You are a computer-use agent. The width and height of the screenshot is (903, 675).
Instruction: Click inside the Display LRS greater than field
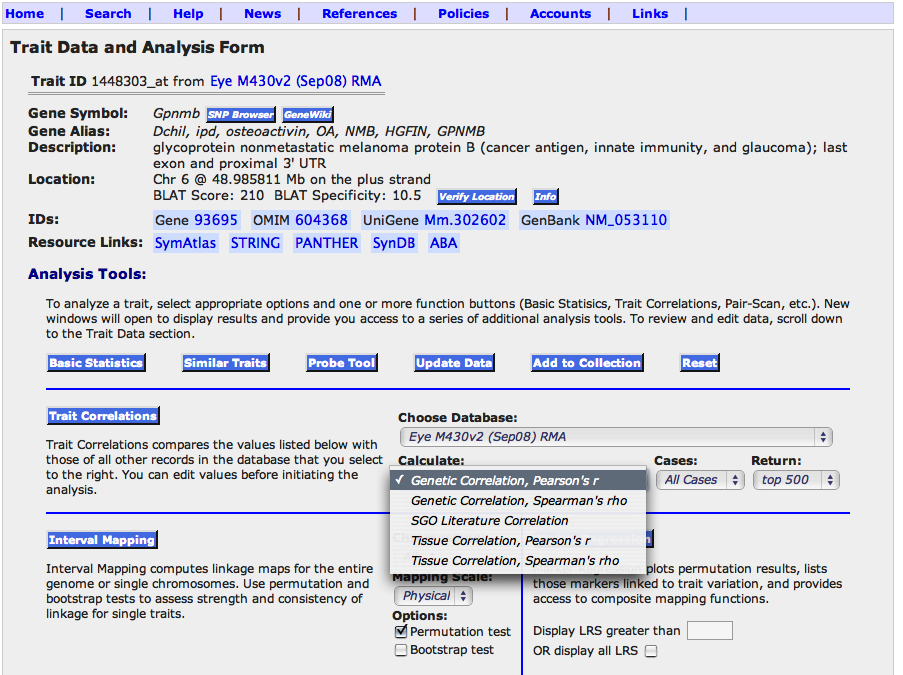coord(709,631)
